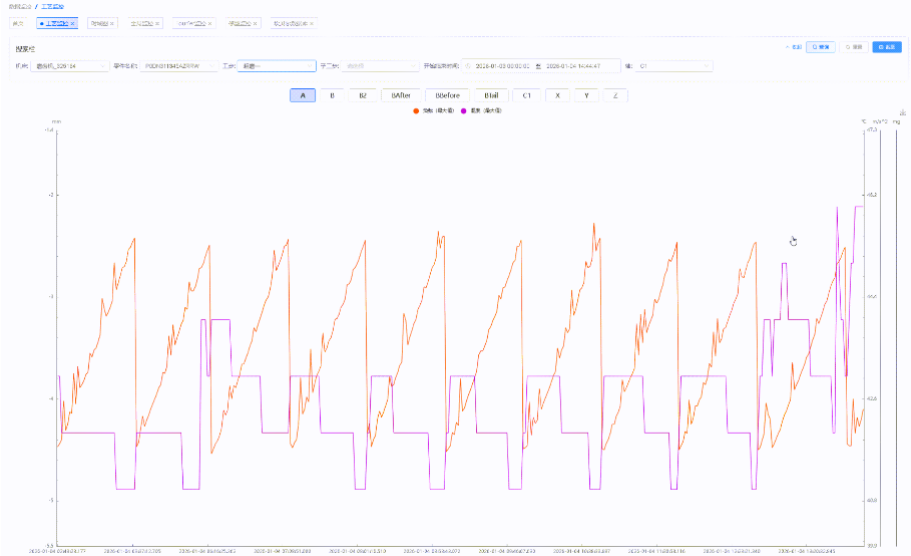Toggle the orange load series legend
Image resolution: width=911 pixels, height=556 pixels.
[x=414, y=111]
